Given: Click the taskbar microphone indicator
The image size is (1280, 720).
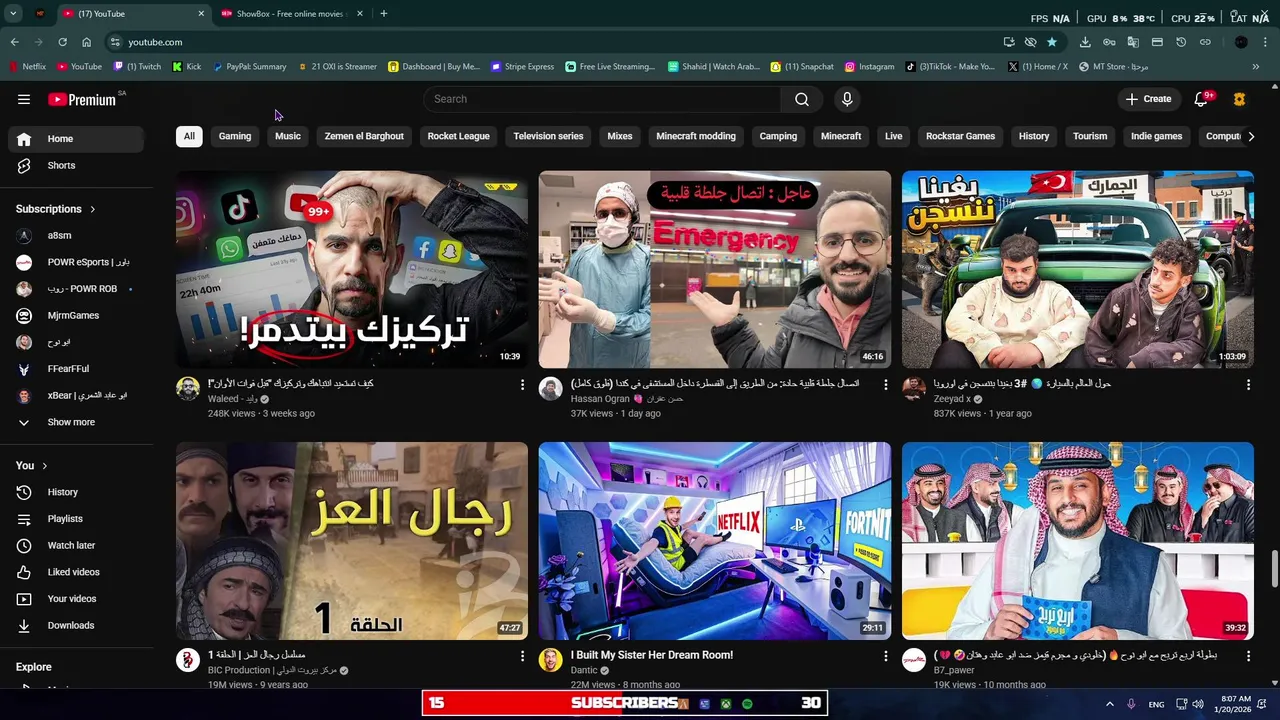Looking at the screenshot, I should point(1131,704).
